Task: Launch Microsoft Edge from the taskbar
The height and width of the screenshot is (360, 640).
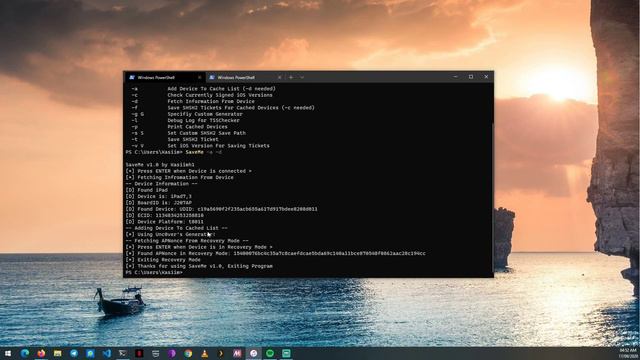Action: (x=25, y=353)
